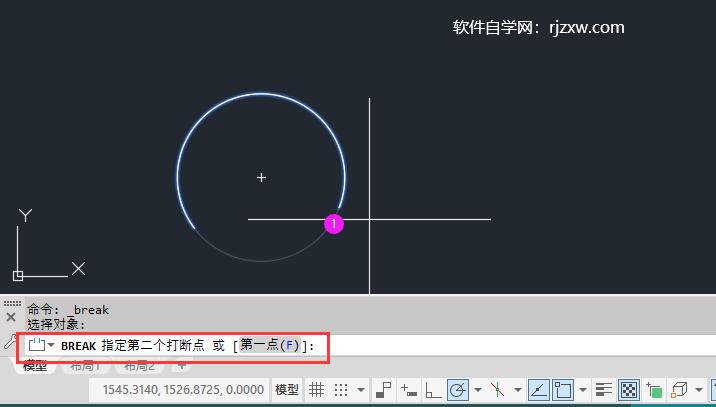Image resolution: width=716 pixels, height=407 pixels.
Task: Grab the command line drag grip handle
Action: 12,303
